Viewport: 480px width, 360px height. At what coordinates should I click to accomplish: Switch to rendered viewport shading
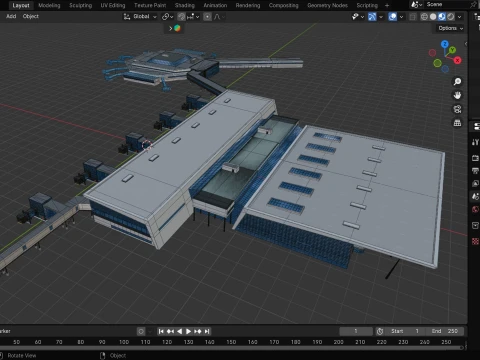point(451,17)
